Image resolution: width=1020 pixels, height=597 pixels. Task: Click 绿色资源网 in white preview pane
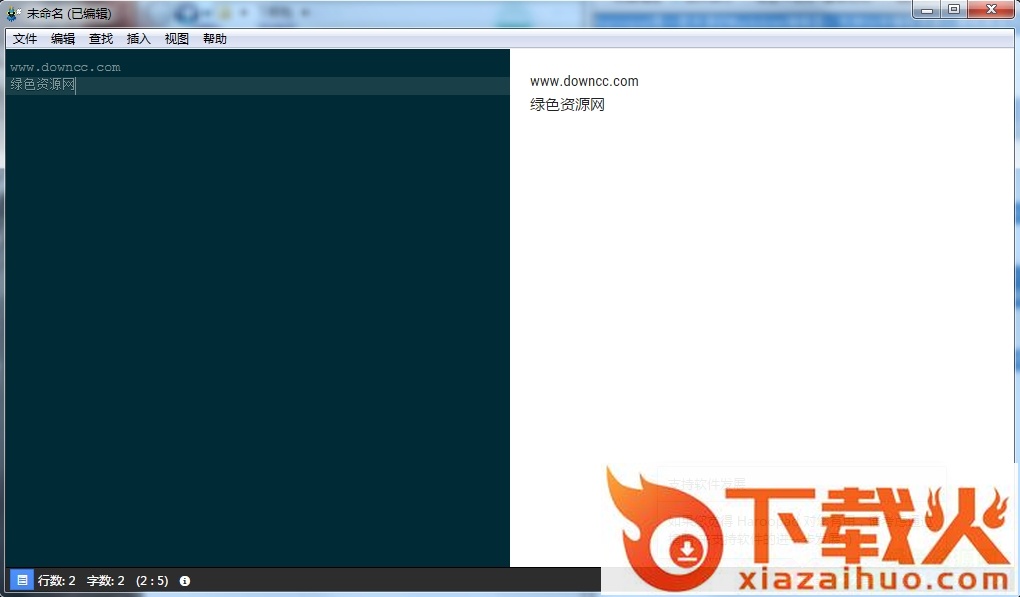pos(567,105)
